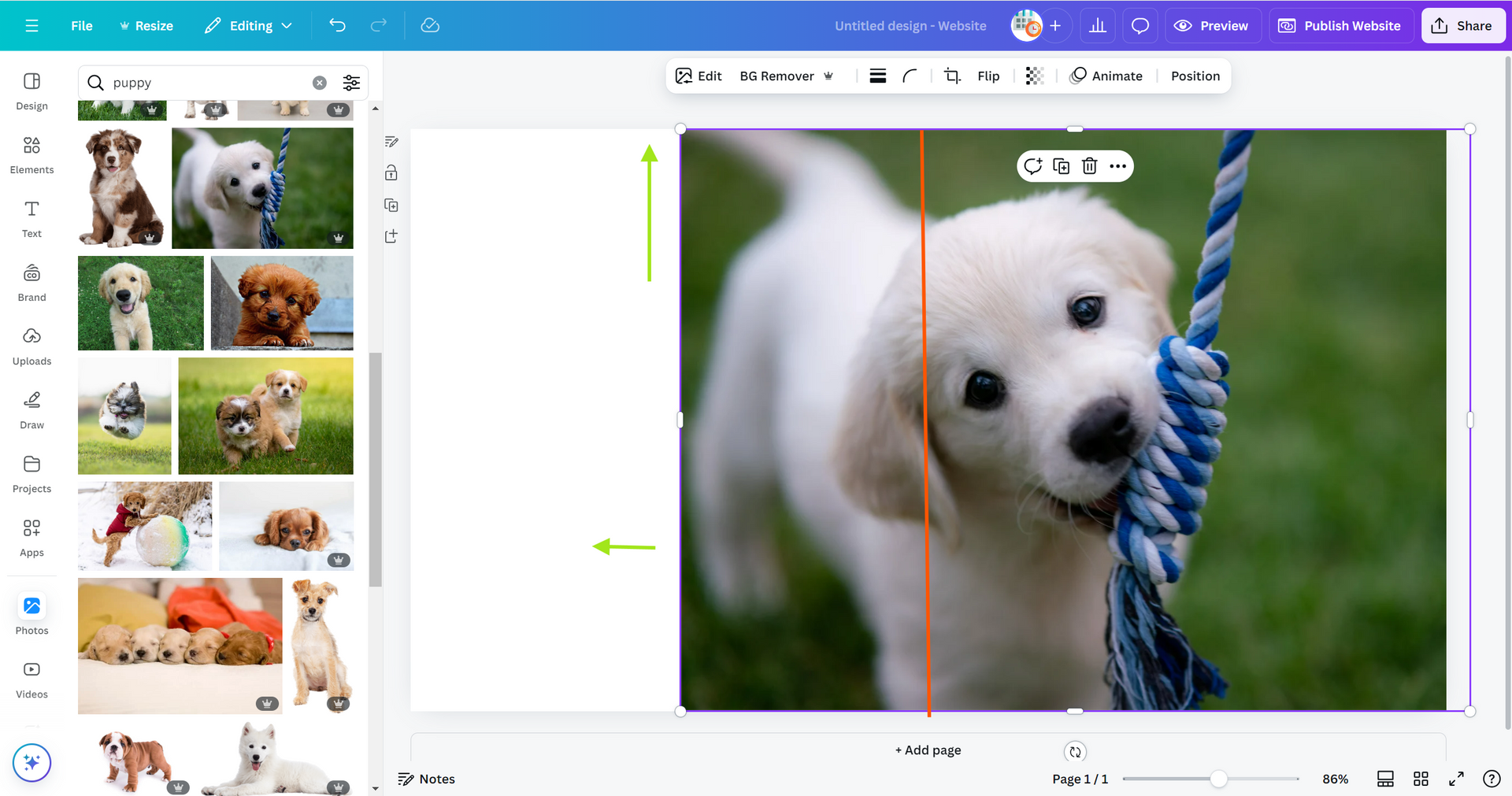Open the analytics bar chart icon
1512x796 pixels.
(1097, 26)
